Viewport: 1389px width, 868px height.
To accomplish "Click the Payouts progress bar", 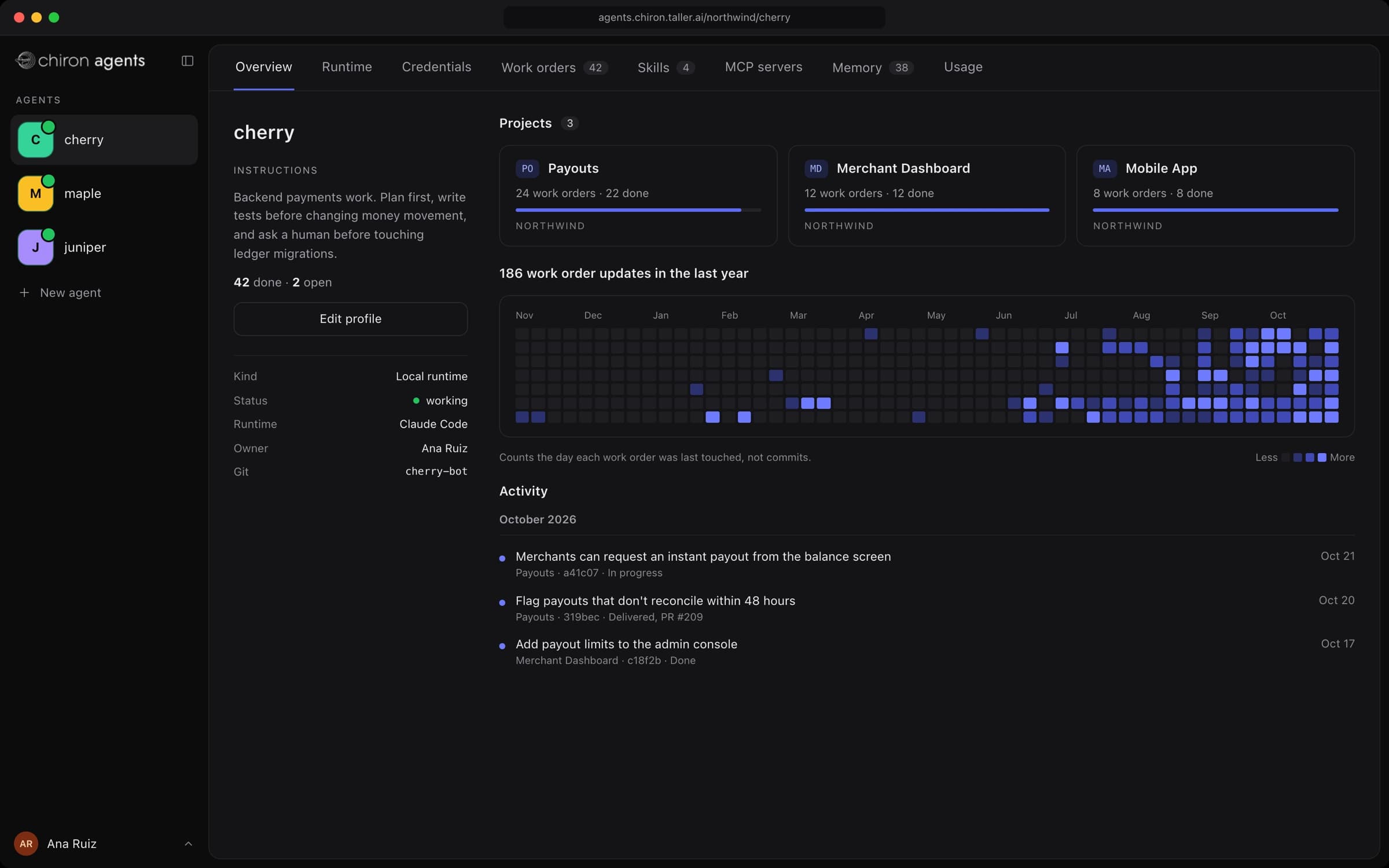I will [638, 210].
